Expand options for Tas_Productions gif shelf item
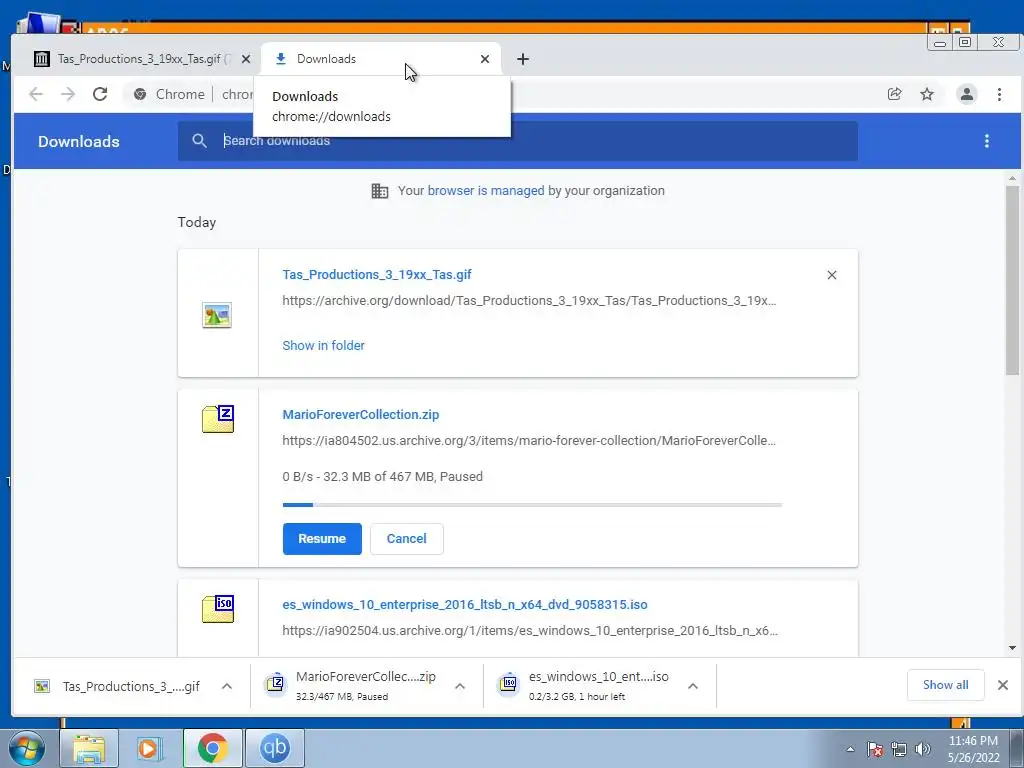This screenshot has height=768, width=1024. 227,686
